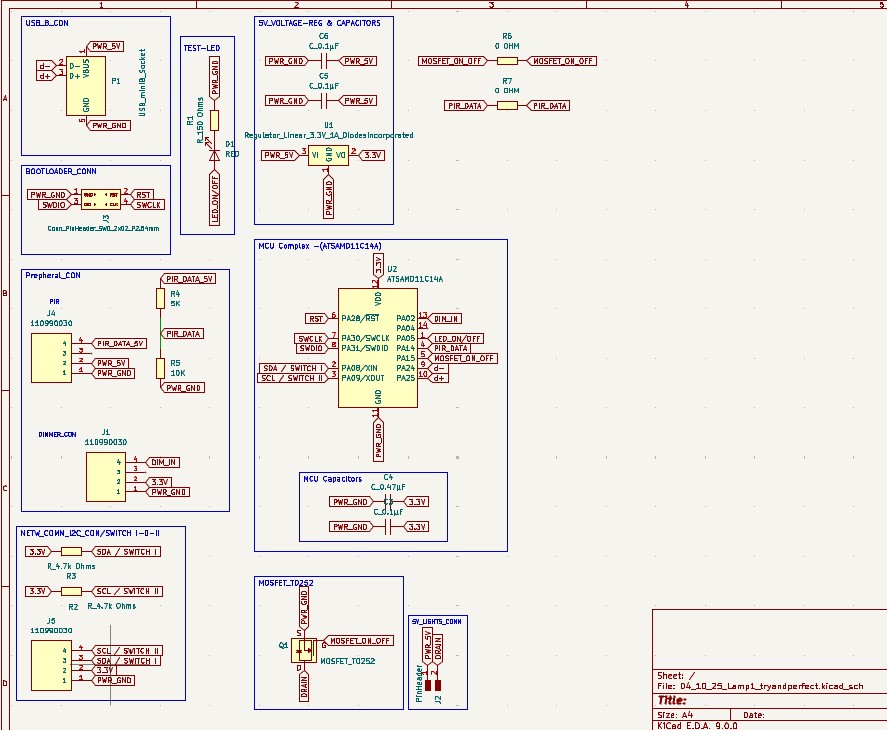Select the R2 4.7k resistor on SCL line

coord(71,591)
